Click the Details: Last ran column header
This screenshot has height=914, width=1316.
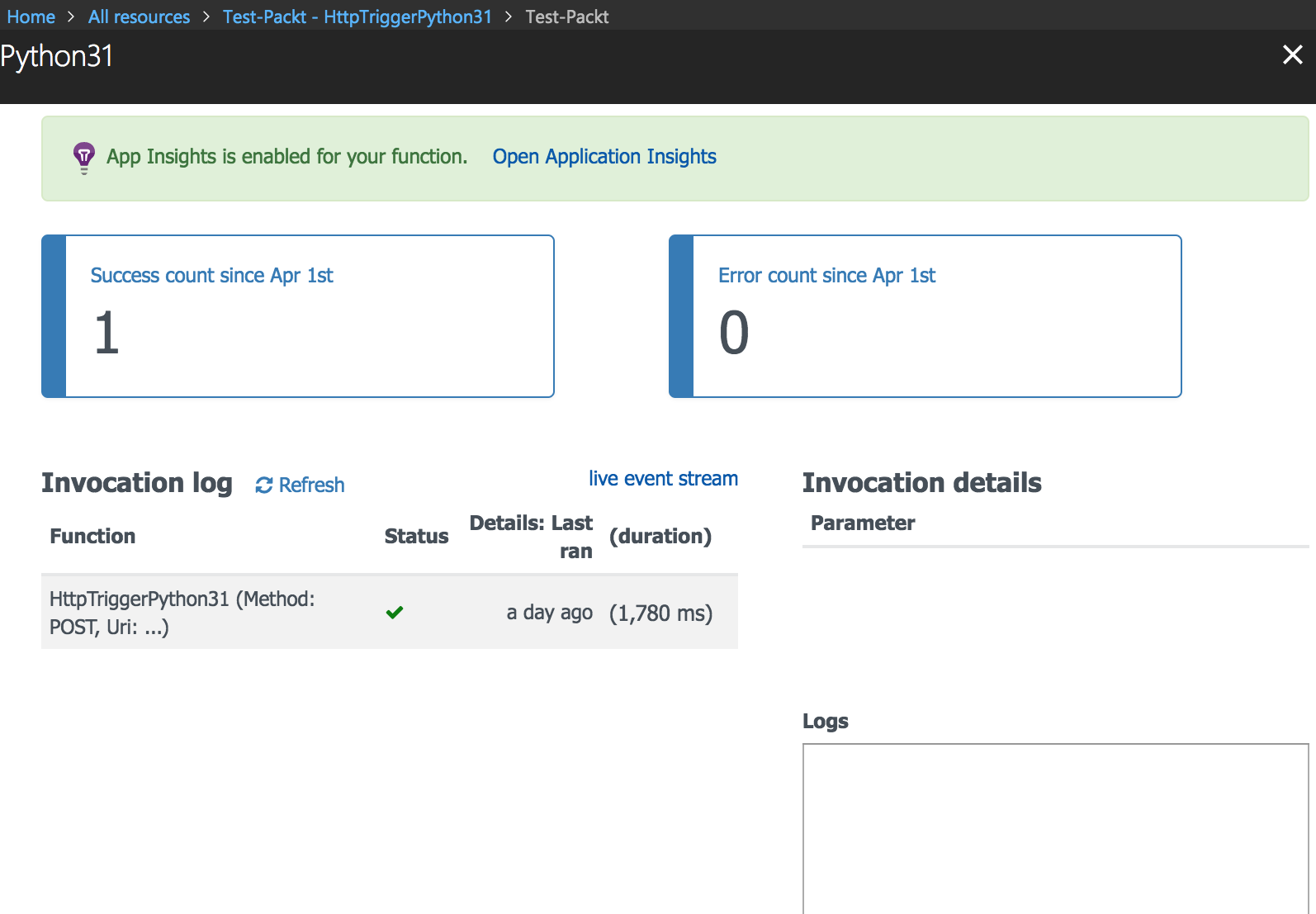coord(531,537)
